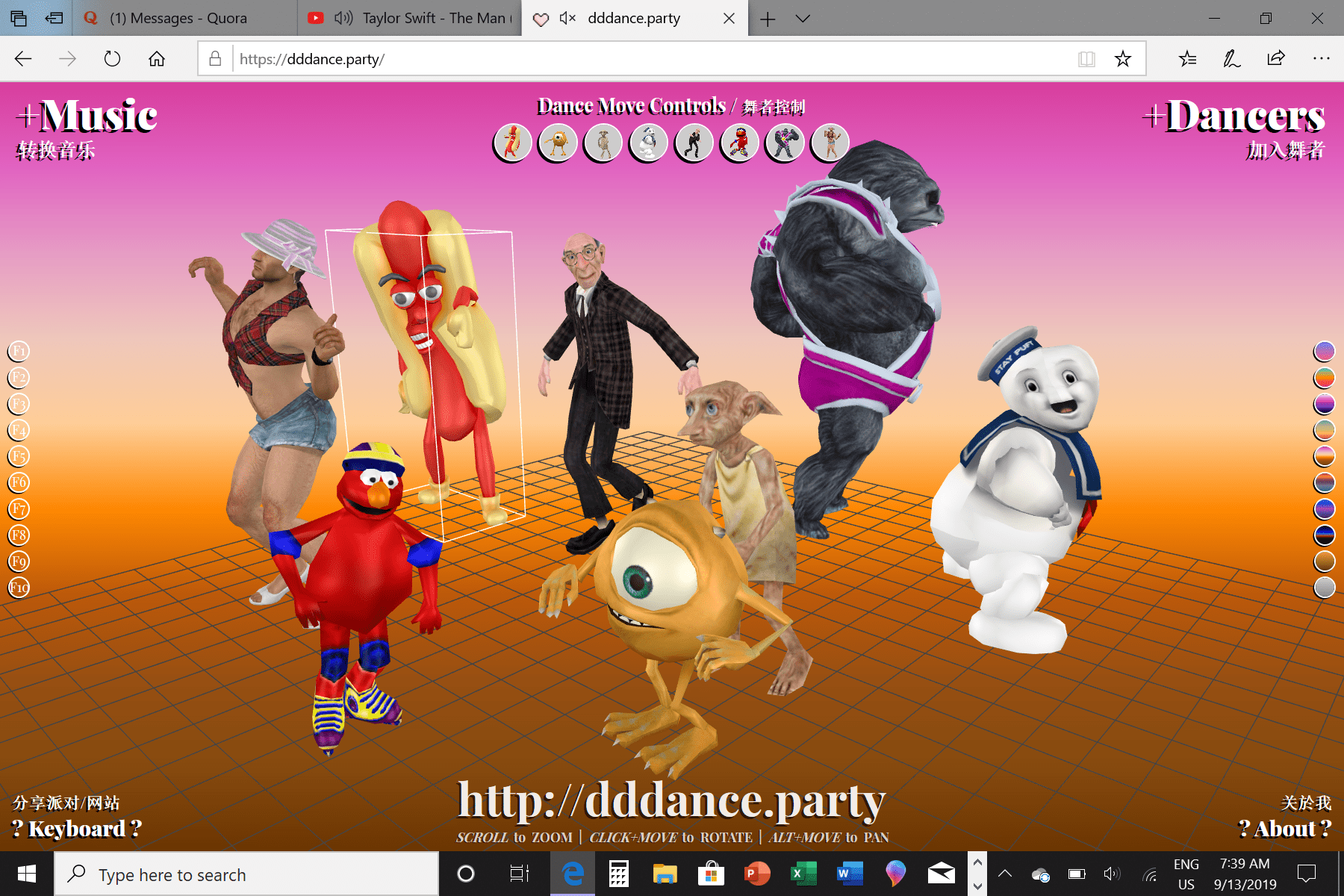1344x896 pixels.
Task: Trigger the F6 dance move button
Action: click(x=19, y=482)
